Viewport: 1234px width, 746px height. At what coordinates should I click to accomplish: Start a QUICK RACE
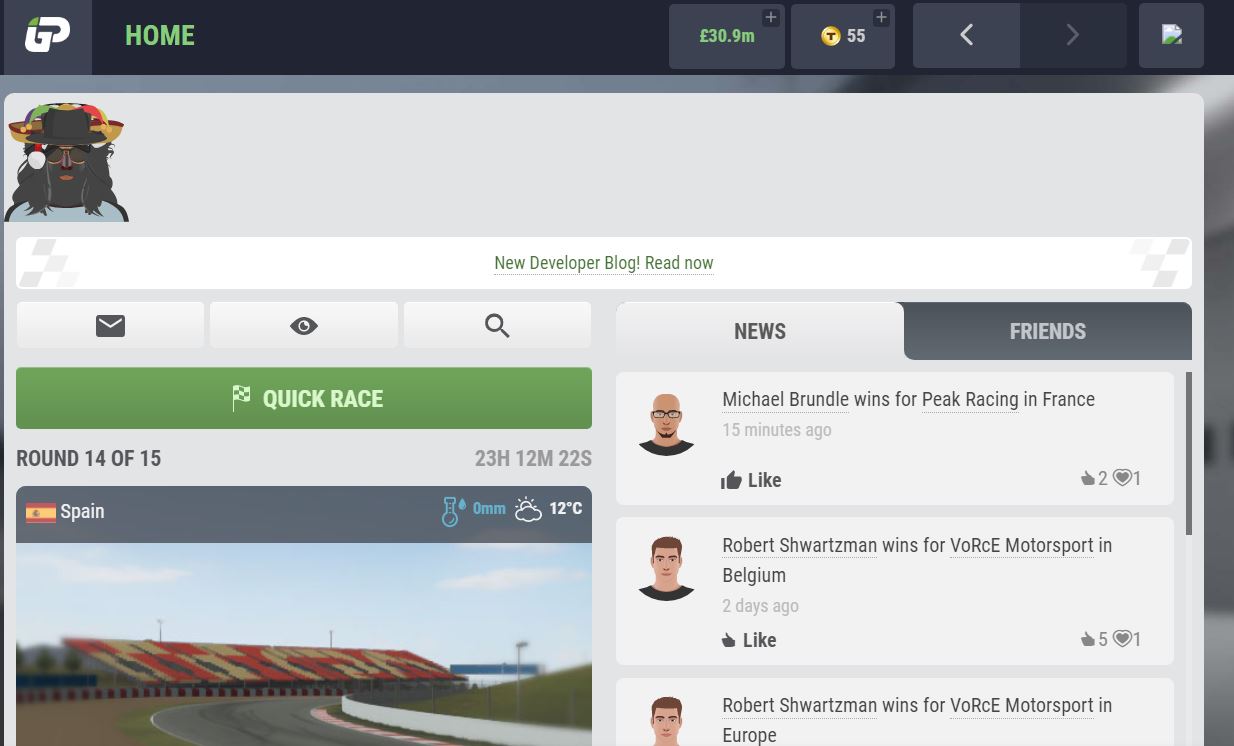(304, 398)
